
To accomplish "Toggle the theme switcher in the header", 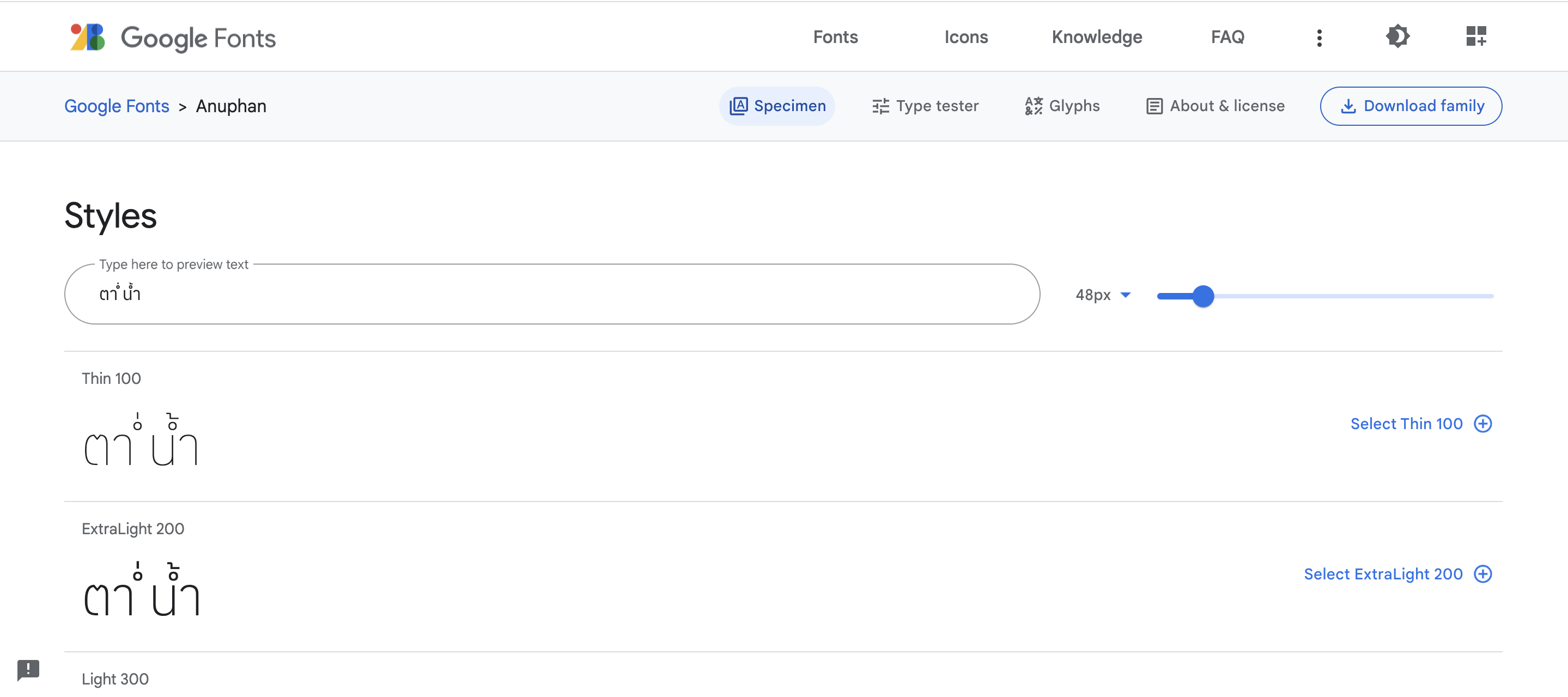I will pyautogui.click(x=1397, y=36).
